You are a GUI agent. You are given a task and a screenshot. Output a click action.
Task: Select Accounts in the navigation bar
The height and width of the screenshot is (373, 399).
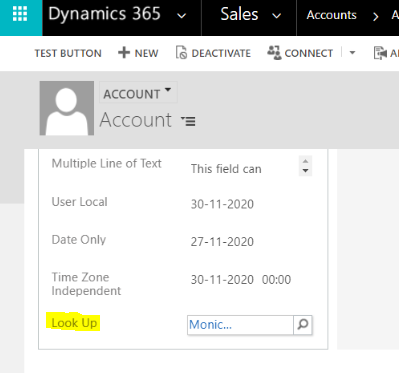pos(331,15)
